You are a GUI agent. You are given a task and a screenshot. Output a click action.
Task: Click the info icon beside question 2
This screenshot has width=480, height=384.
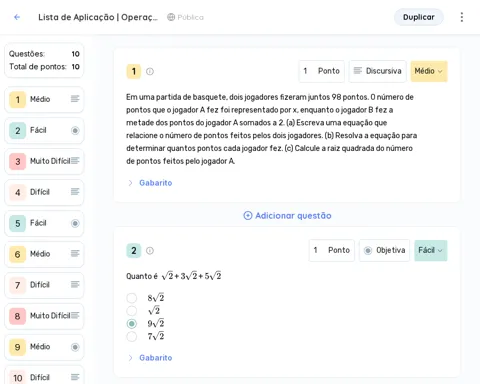click(x=150, y=251)
